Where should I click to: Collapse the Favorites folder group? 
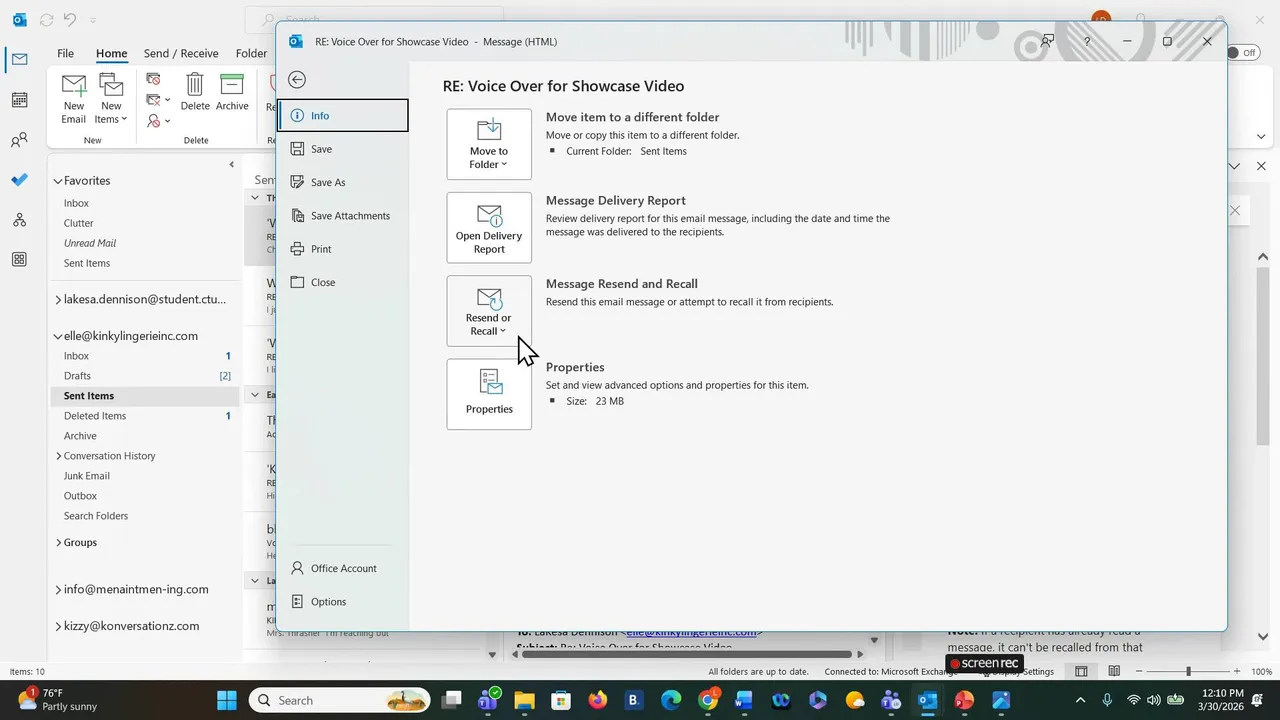(58, 181)
